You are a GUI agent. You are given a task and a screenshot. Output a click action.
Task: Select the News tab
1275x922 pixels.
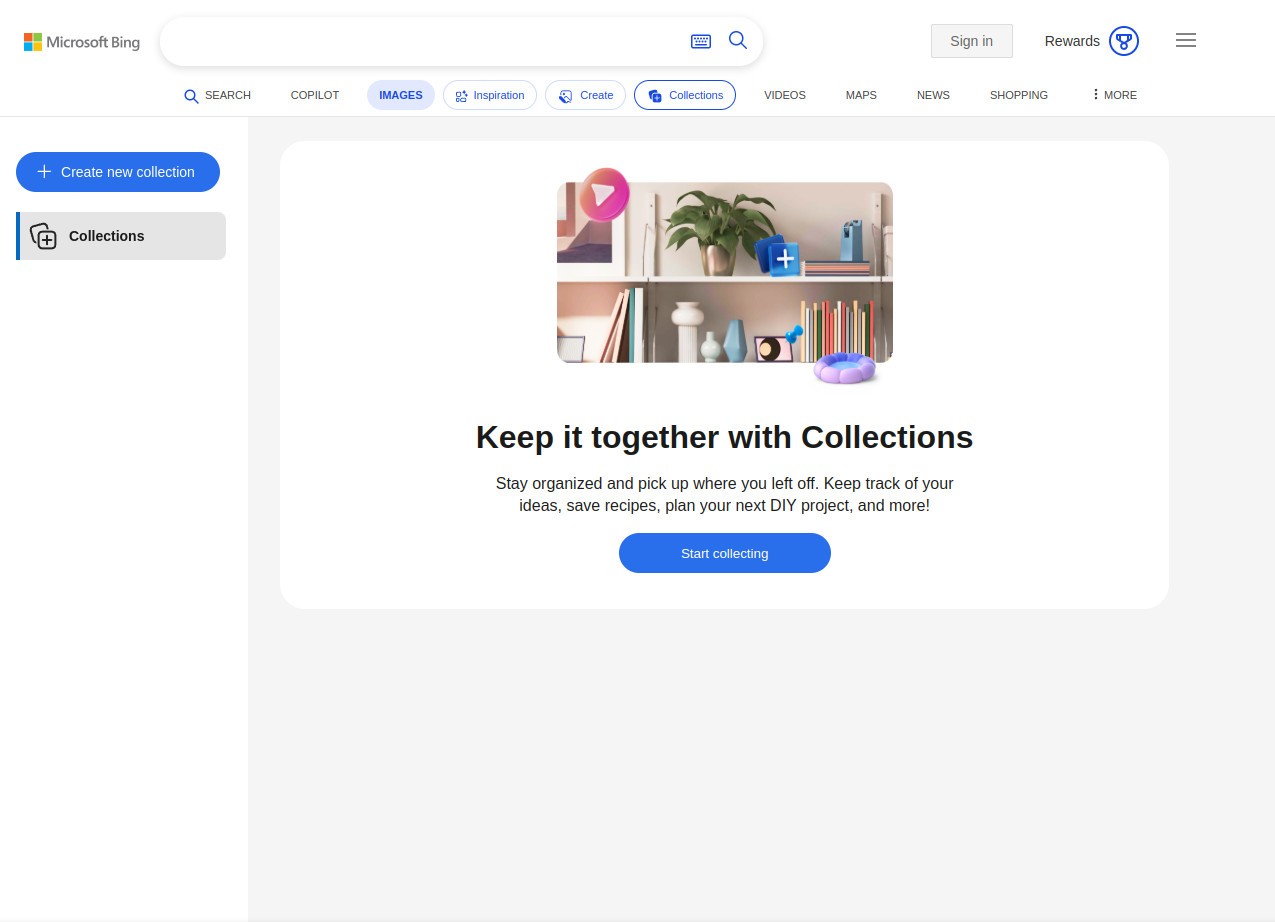point(933,95)
